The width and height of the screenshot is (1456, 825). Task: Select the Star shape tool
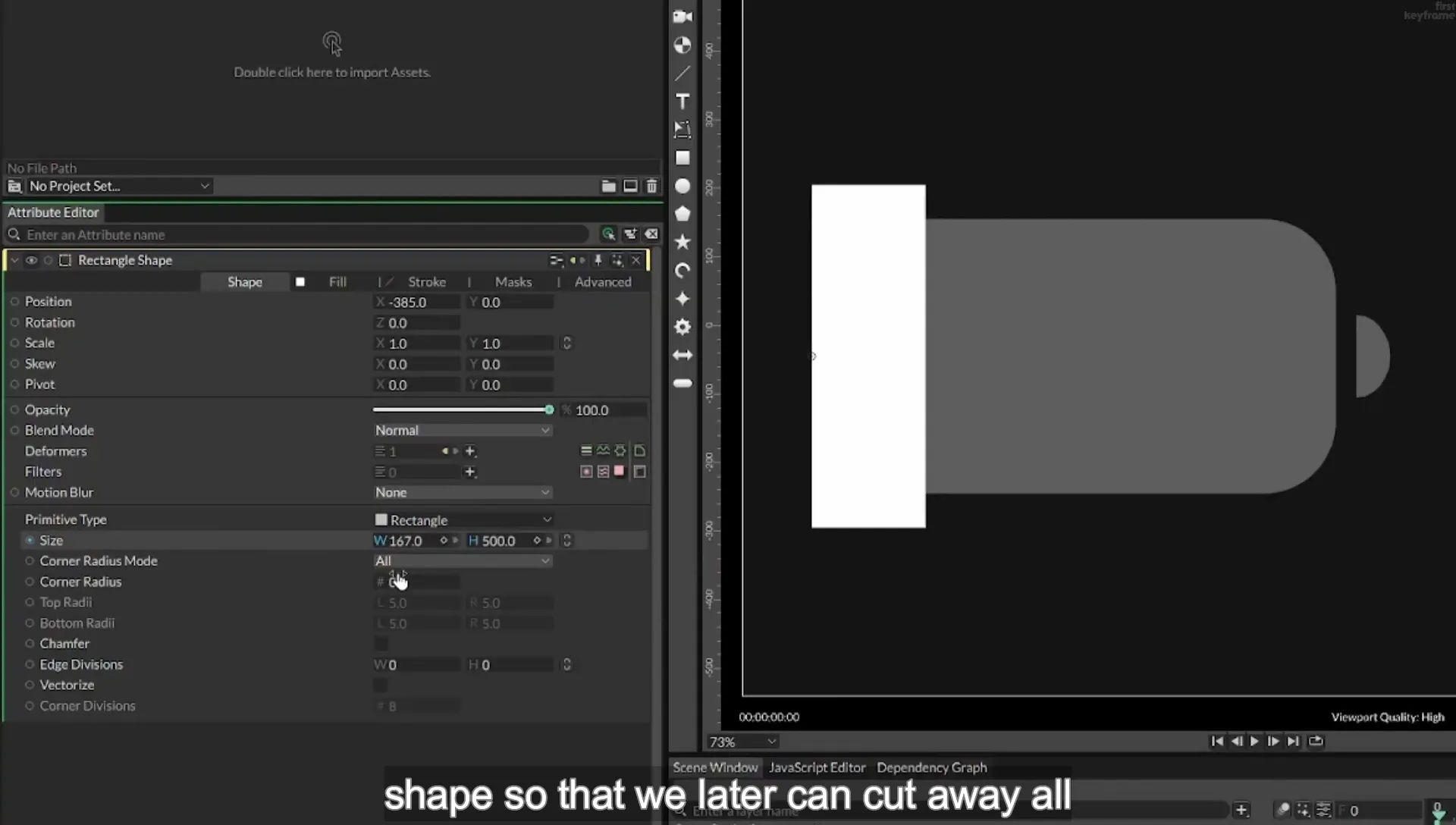(x=682, y=242)
